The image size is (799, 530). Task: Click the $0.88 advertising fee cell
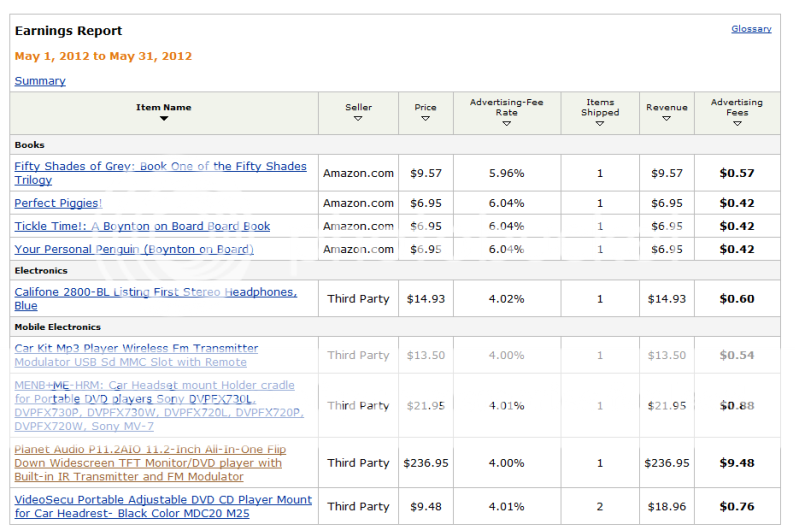click(737, 406)
